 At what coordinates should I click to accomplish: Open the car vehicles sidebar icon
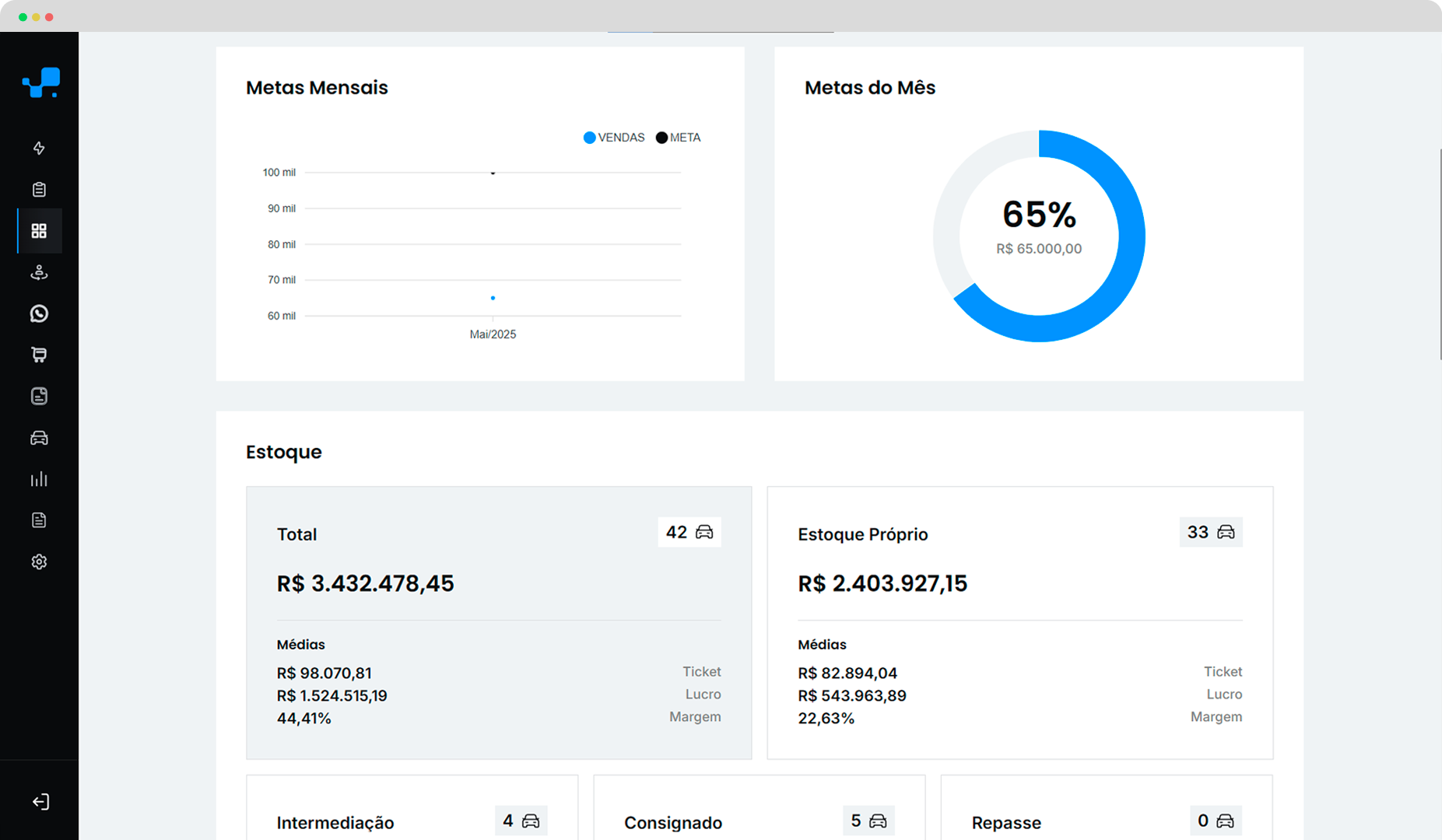tap(39, 438)
